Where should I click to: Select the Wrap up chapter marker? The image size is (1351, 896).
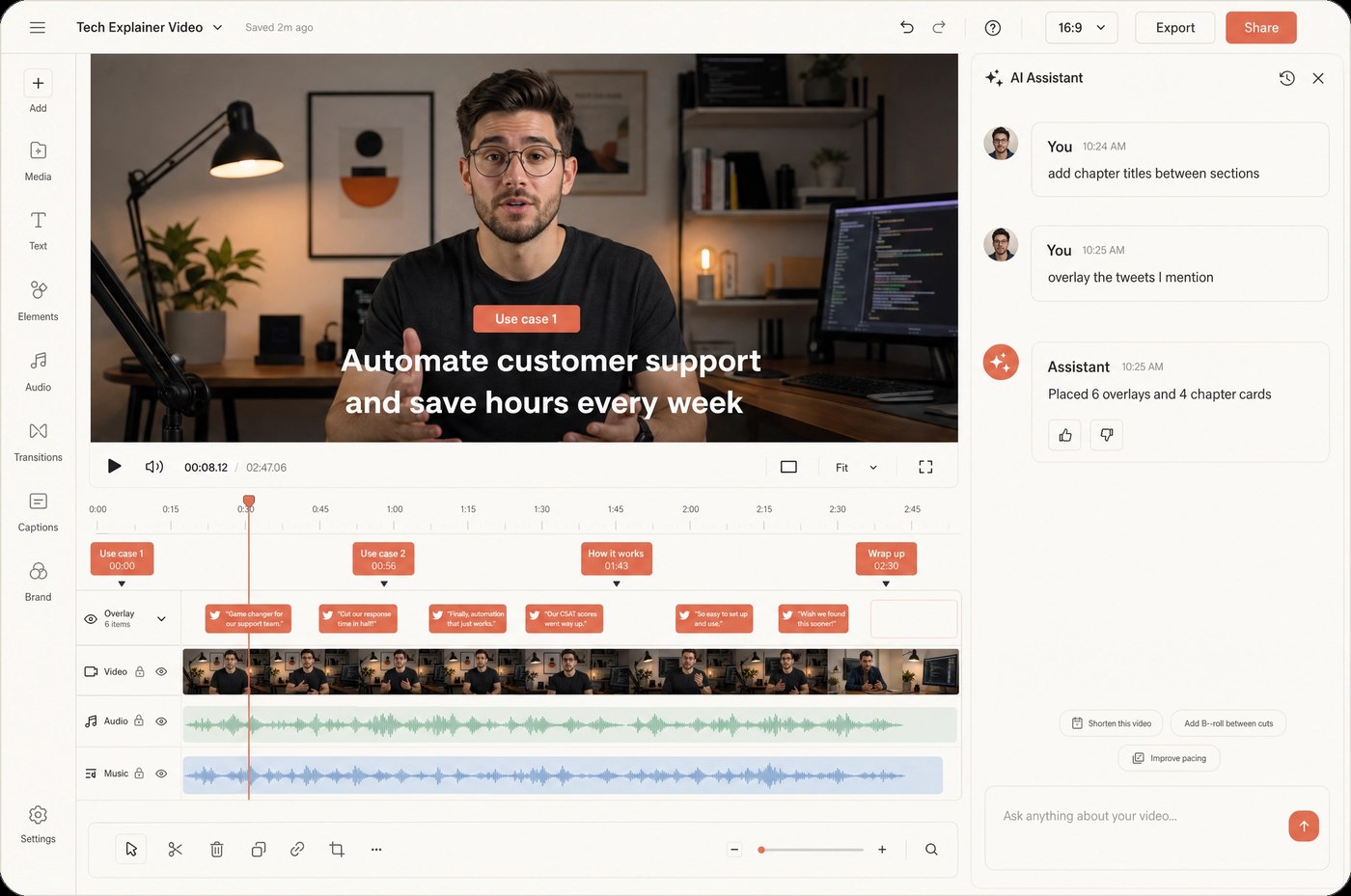(886, 559)
